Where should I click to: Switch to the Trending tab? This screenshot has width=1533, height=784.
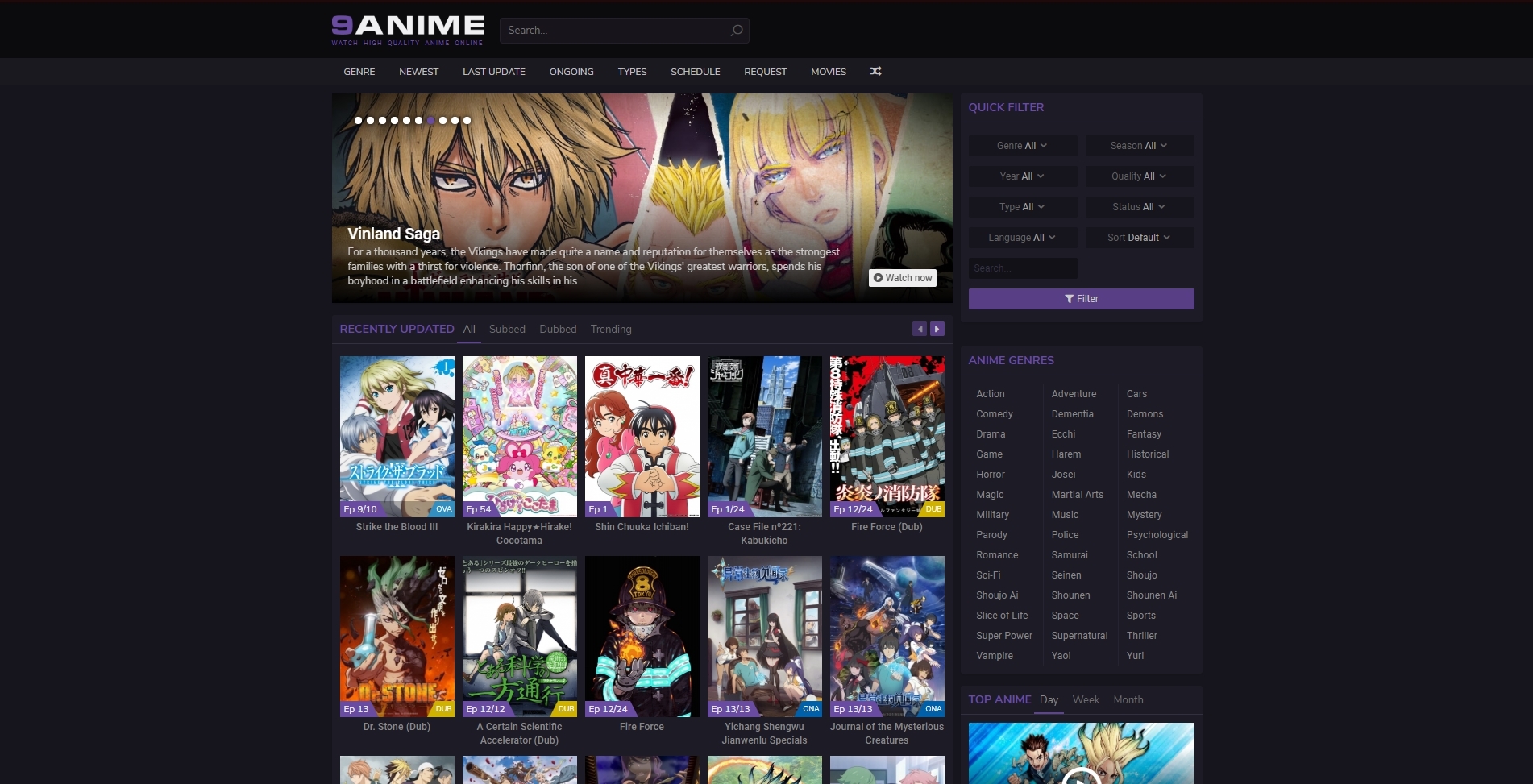coord(611,329)
